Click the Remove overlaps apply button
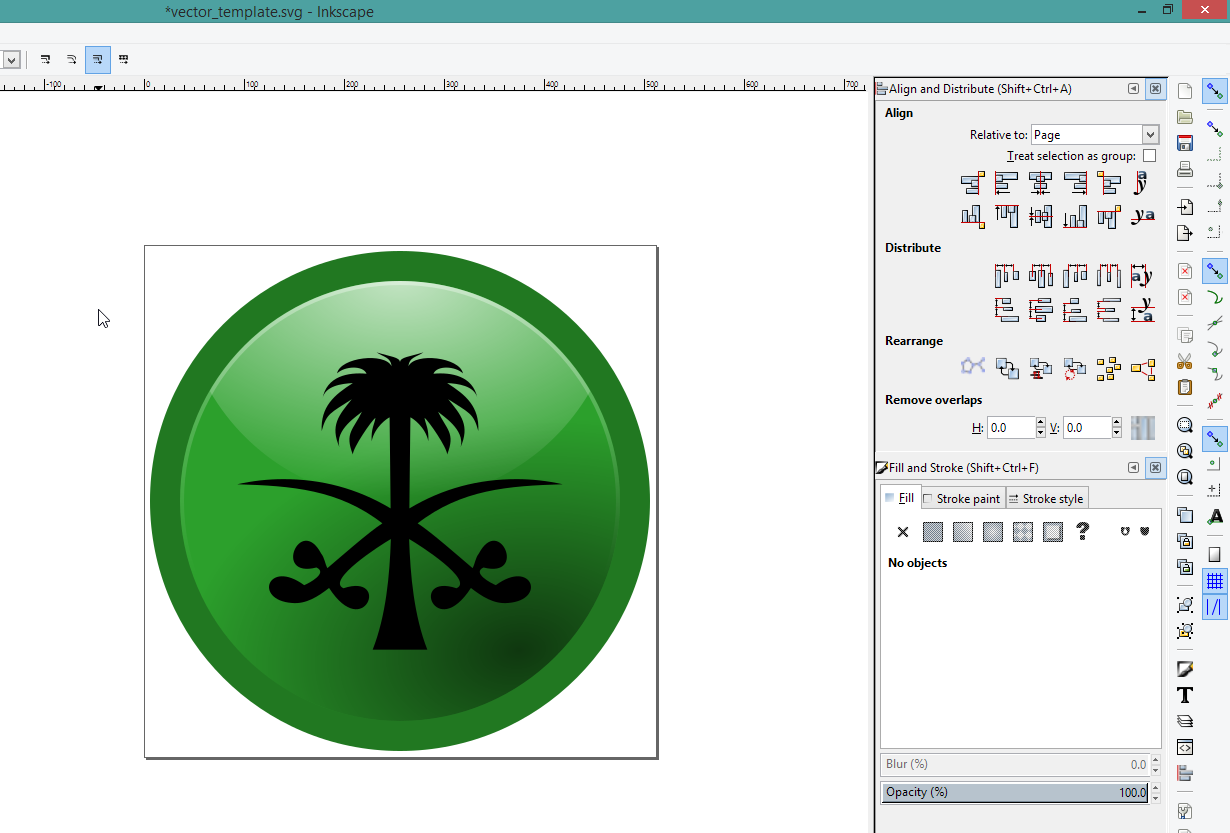The image size is (1230, 833). pos(1142,428)
